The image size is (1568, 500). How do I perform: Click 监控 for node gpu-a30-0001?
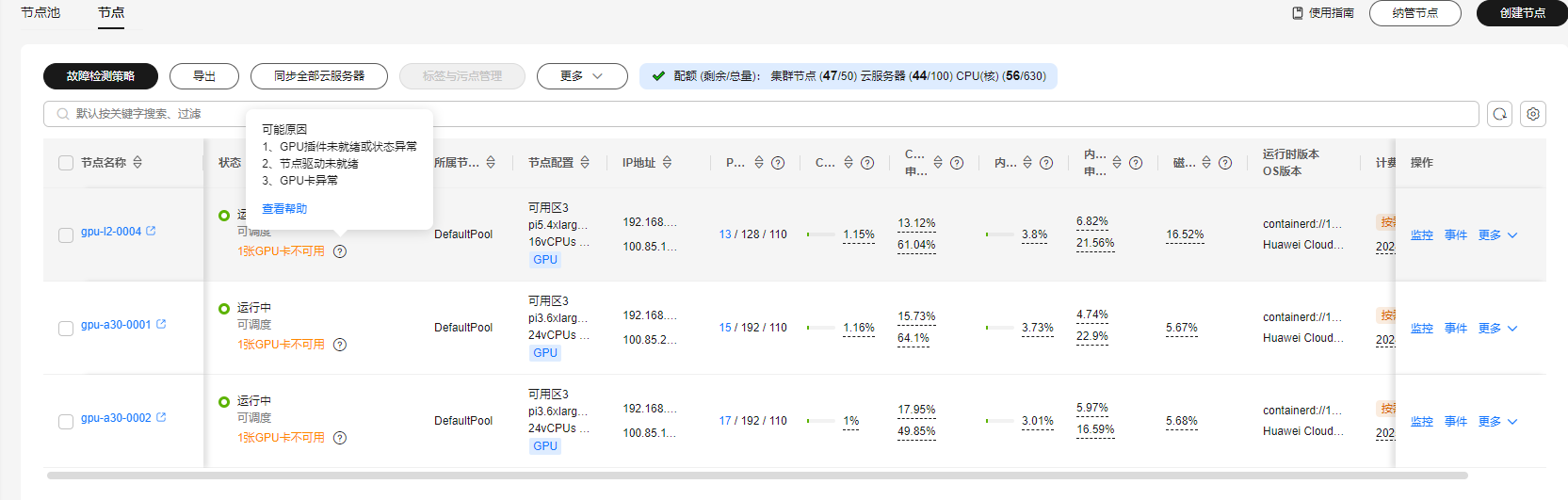[1422, 329]
